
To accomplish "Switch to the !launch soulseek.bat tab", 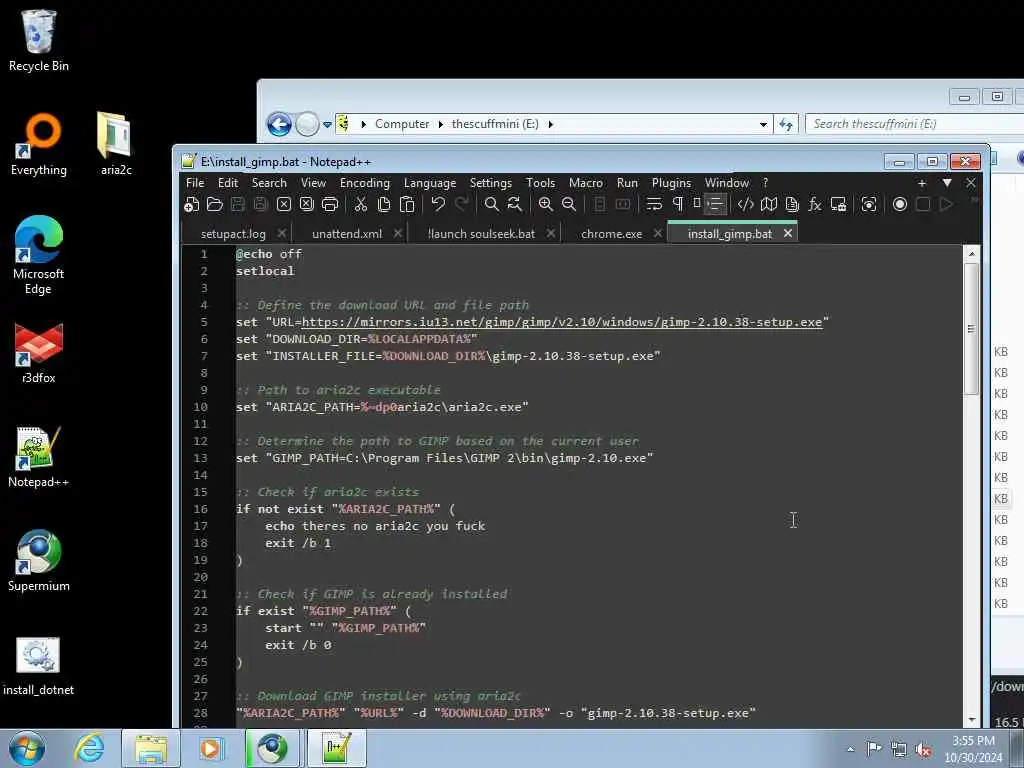I will 481,234.
